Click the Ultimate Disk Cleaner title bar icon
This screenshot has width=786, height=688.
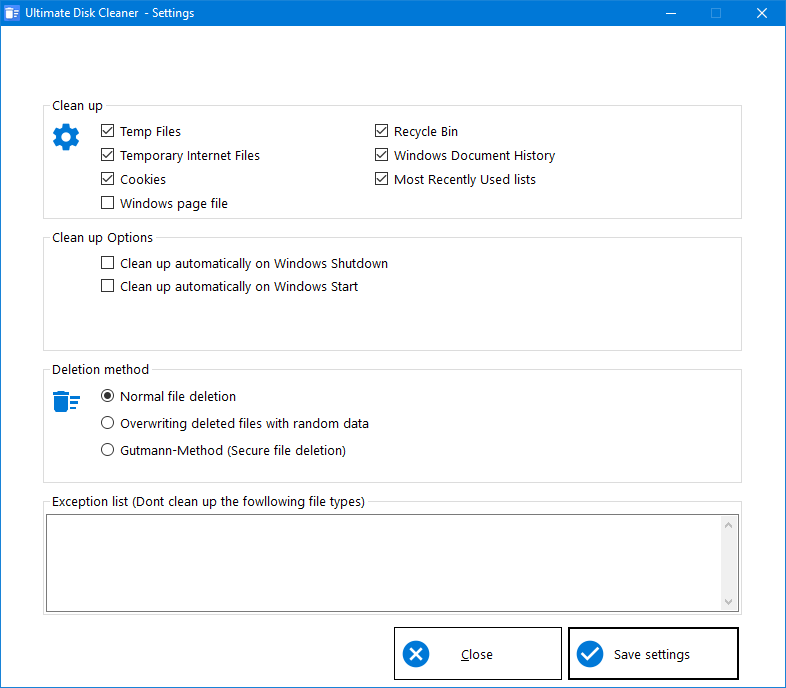pyautogui.click(x=12, y=13)
